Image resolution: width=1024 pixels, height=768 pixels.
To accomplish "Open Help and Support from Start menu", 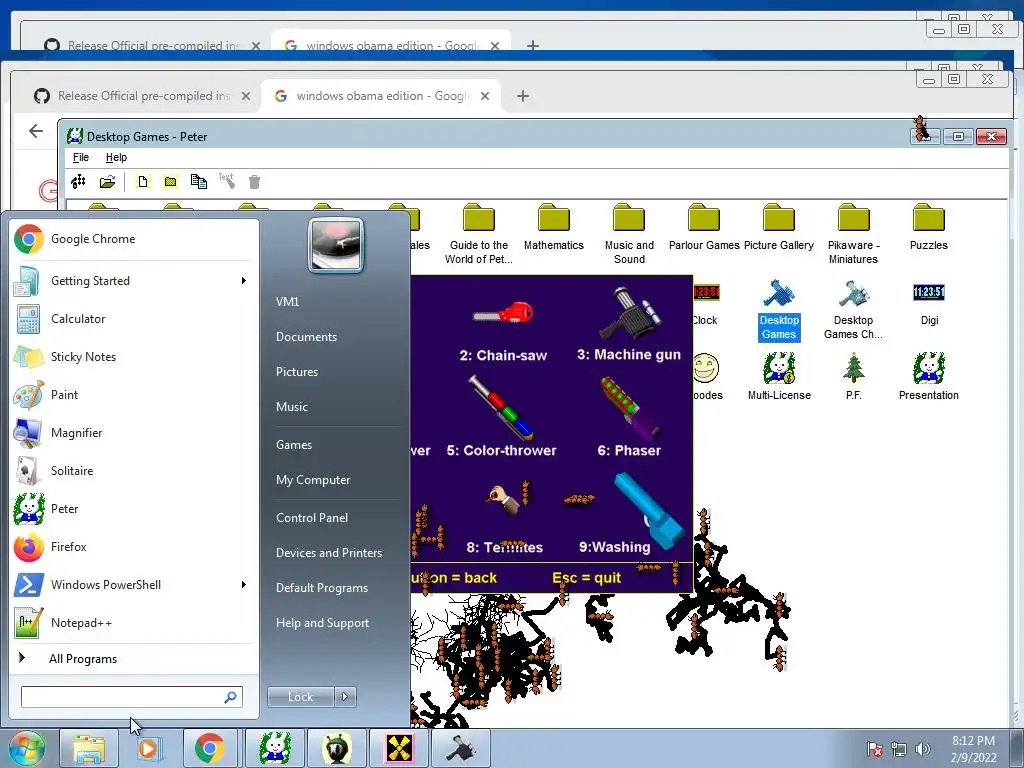I will tap(323, 623).
